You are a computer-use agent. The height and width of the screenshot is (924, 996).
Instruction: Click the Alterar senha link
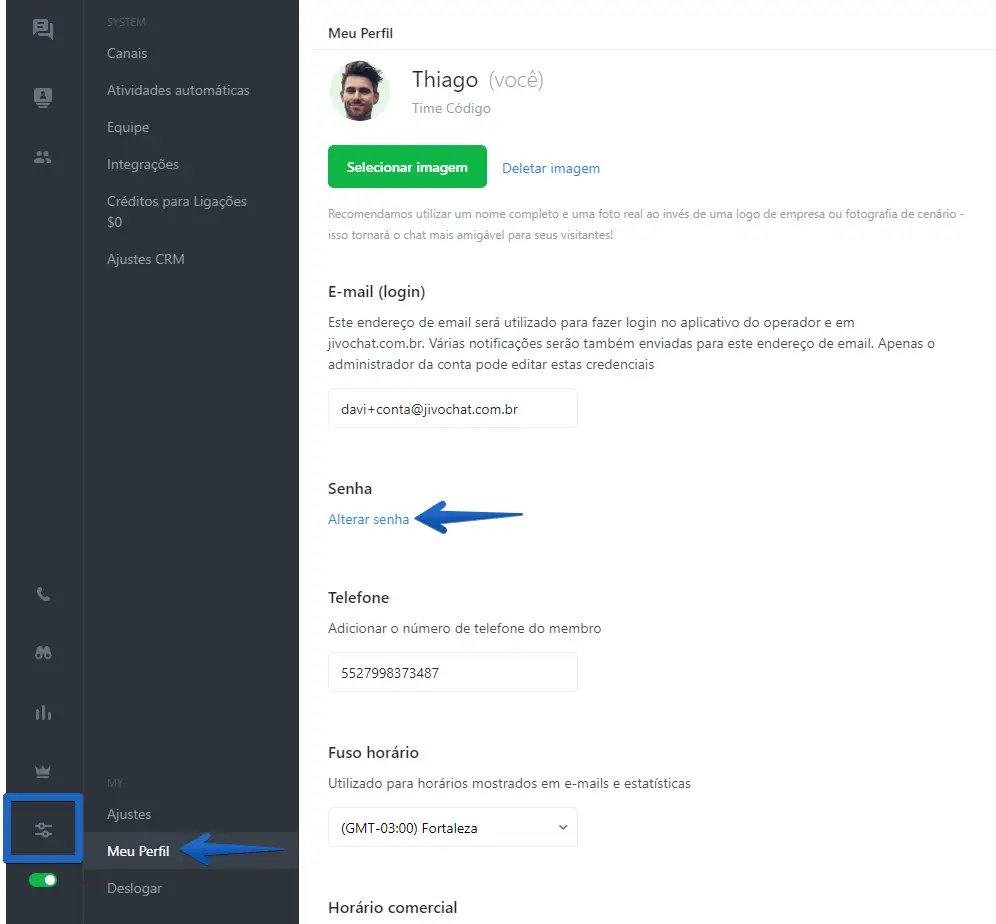[x=368, y=519]
